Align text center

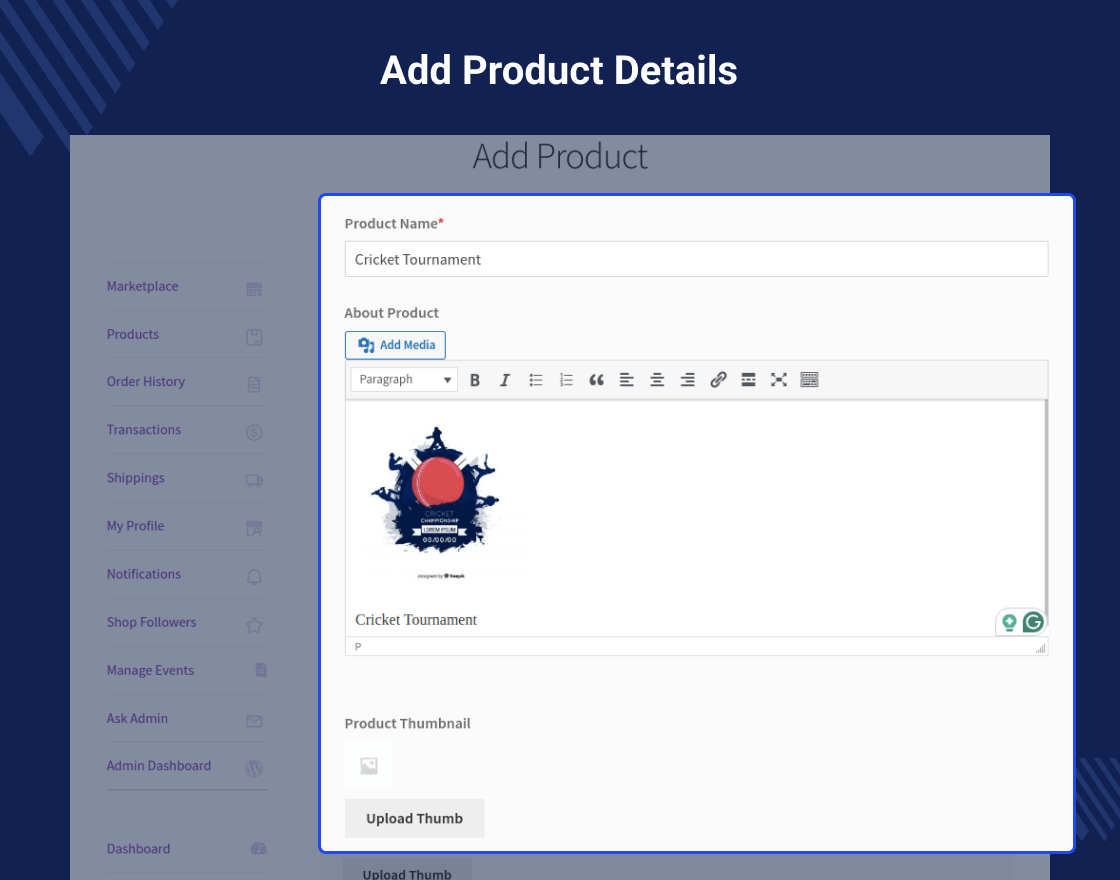(657, 380)
